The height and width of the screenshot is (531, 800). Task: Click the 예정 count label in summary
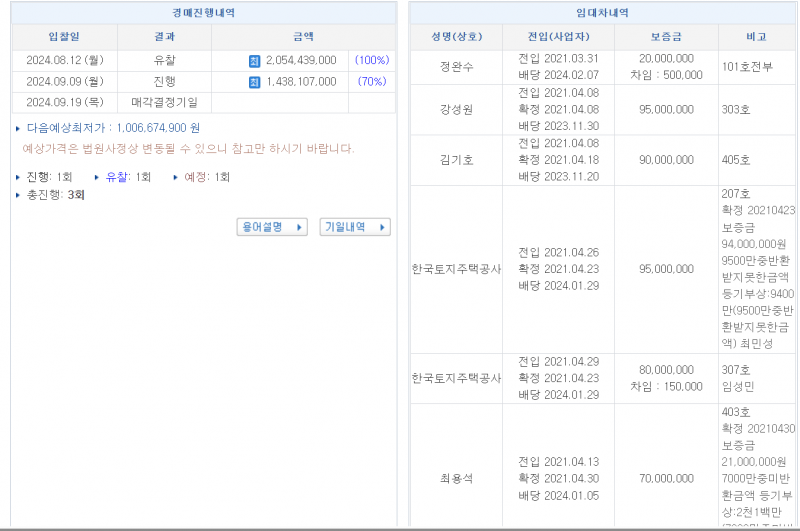(195, 177)
